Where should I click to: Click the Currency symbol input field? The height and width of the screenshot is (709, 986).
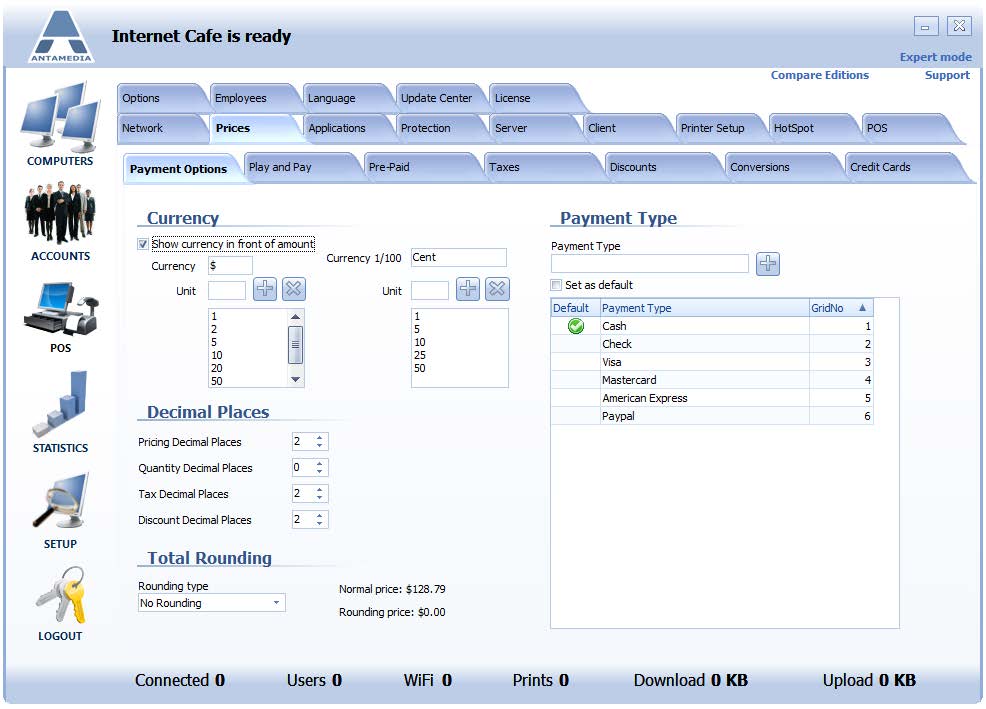point(230,265)
